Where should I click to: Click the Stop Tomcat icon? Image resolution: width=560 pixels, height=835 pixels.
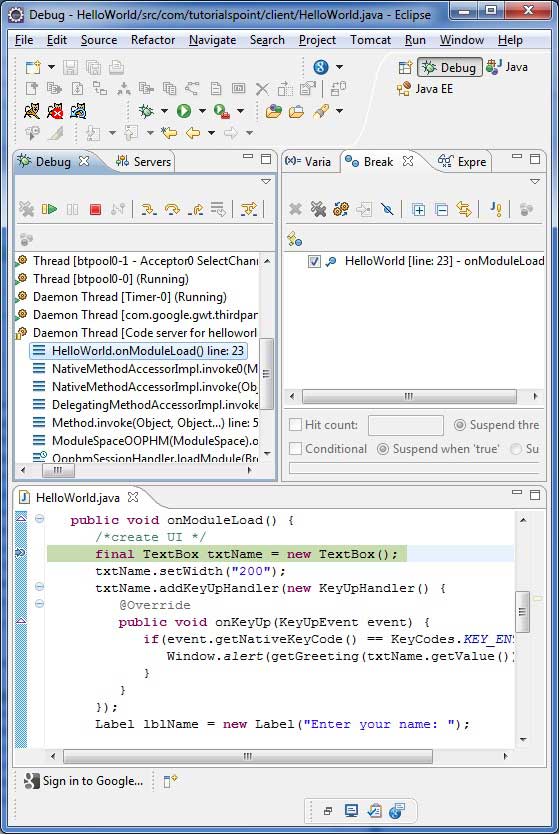pyautogui.click(x=55, y=111)
